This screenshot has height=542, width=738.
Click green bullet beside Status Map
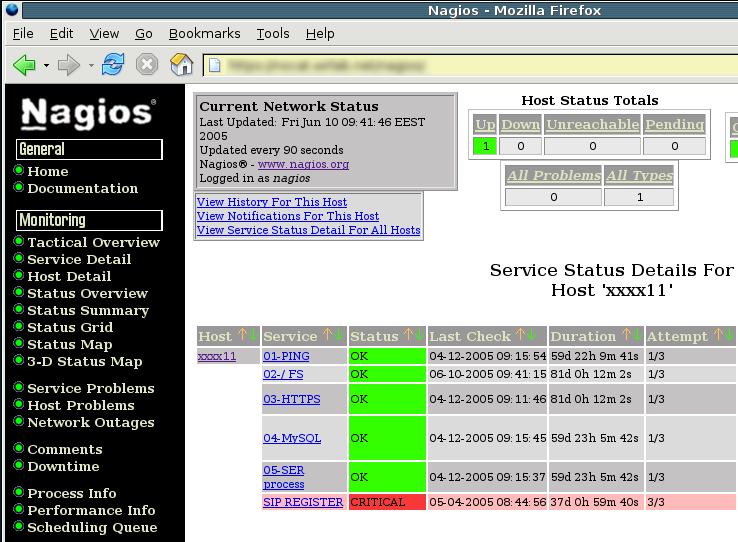click(x=18, y=343)
